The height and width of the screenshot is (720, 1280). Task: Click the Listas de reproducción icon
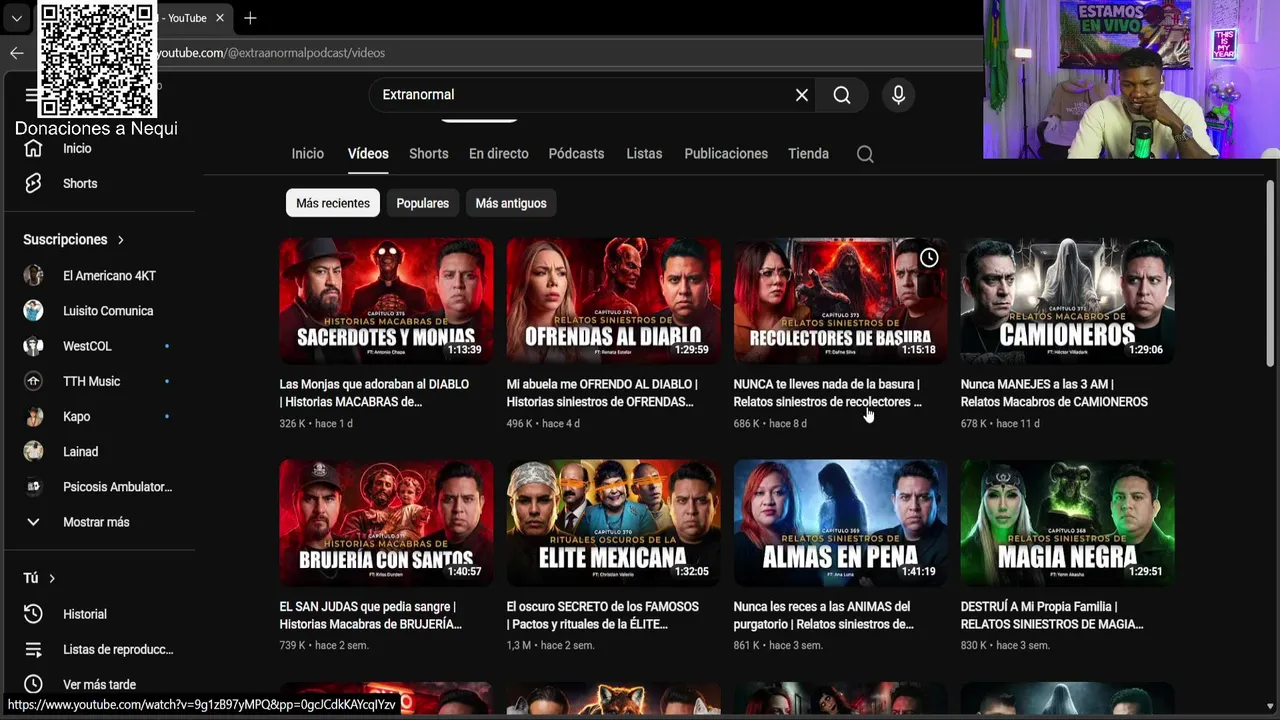tap(33, 649)
